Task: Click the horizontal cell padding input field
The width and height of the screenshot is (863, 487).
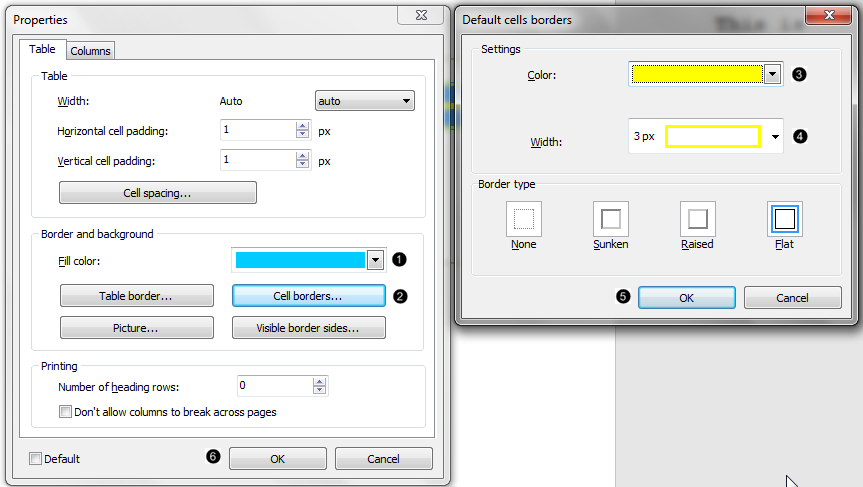Action: (x=257, y=130)
